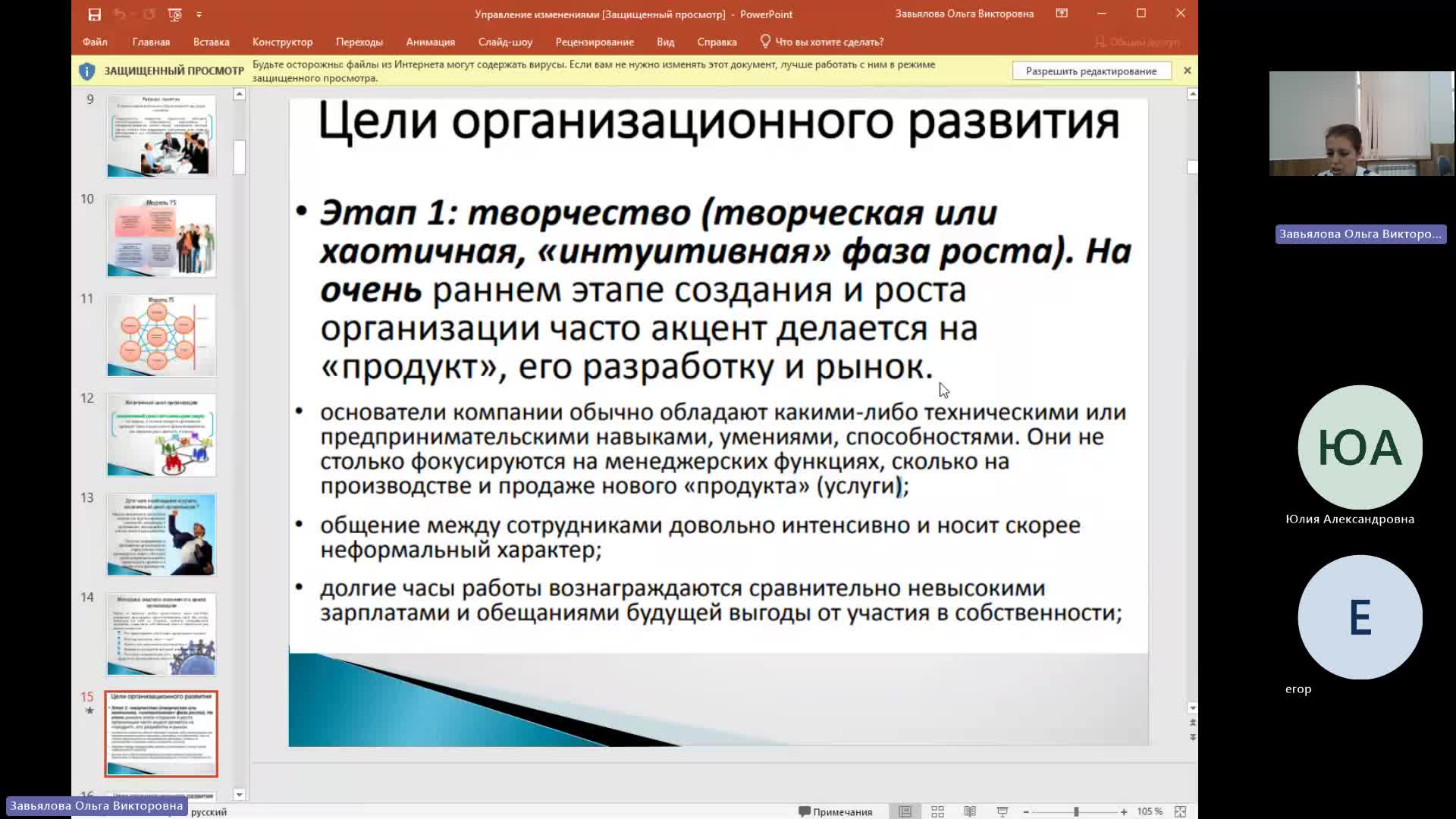Screen dimensions: 1456x819
Task: Switch to the Вставка ribbon tab
Action: tap(211, 42)
